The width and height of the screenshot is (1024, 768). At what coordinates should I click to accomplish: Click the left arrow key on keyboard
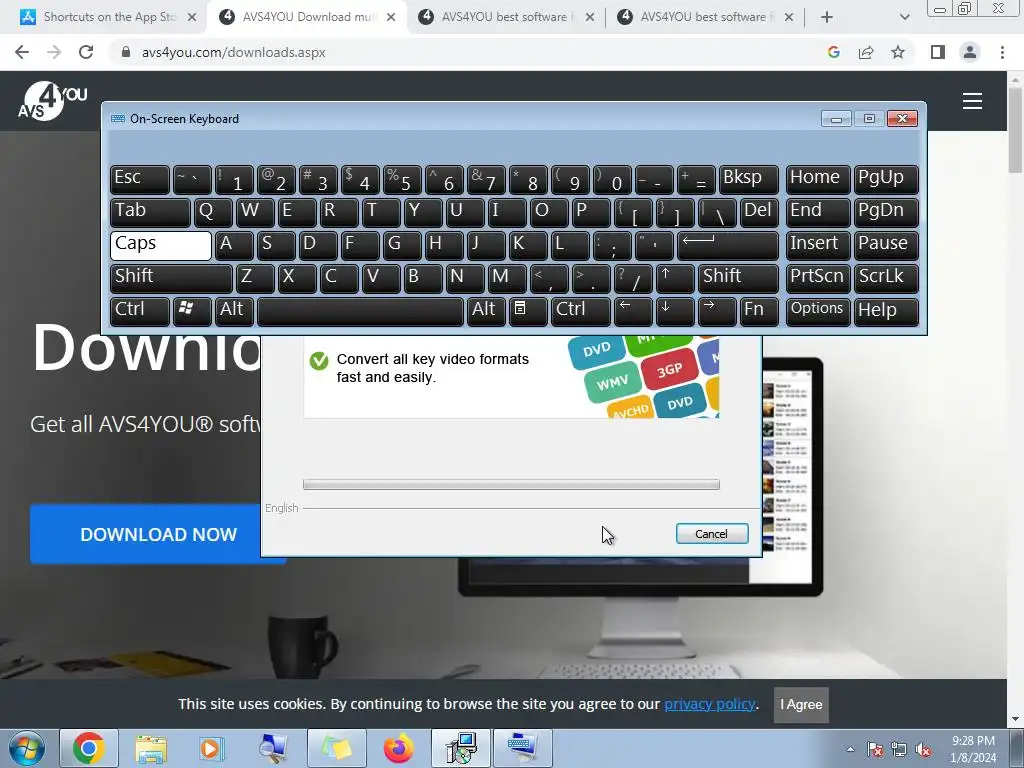pyautogui.click(x=633, y=311)
